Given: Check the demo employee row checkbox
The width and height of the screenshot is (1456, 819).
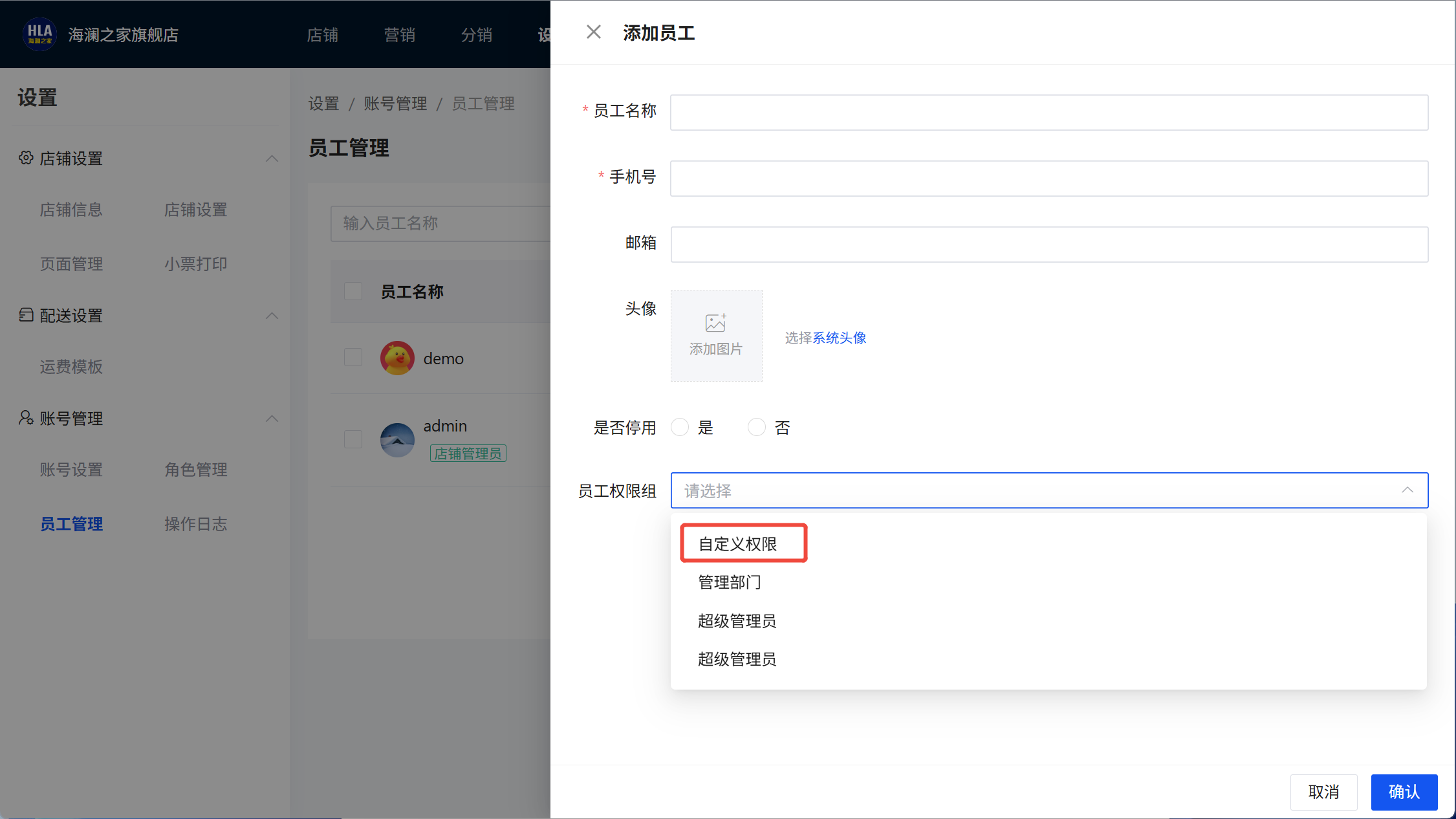Looking at the screenshot, I should click(x=353, y=357).
